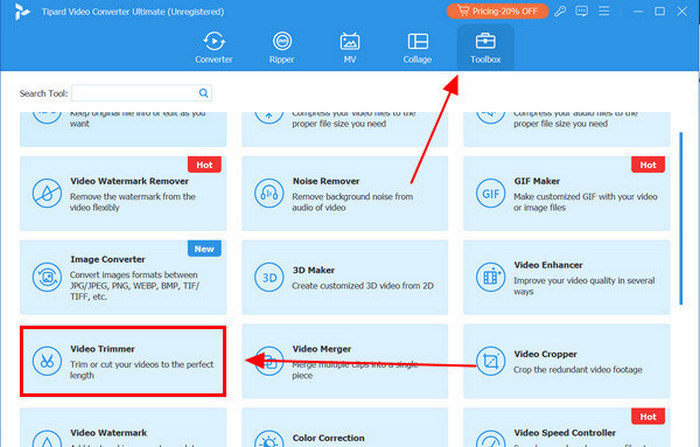Open the Converter tab

[x=214, y=47]
